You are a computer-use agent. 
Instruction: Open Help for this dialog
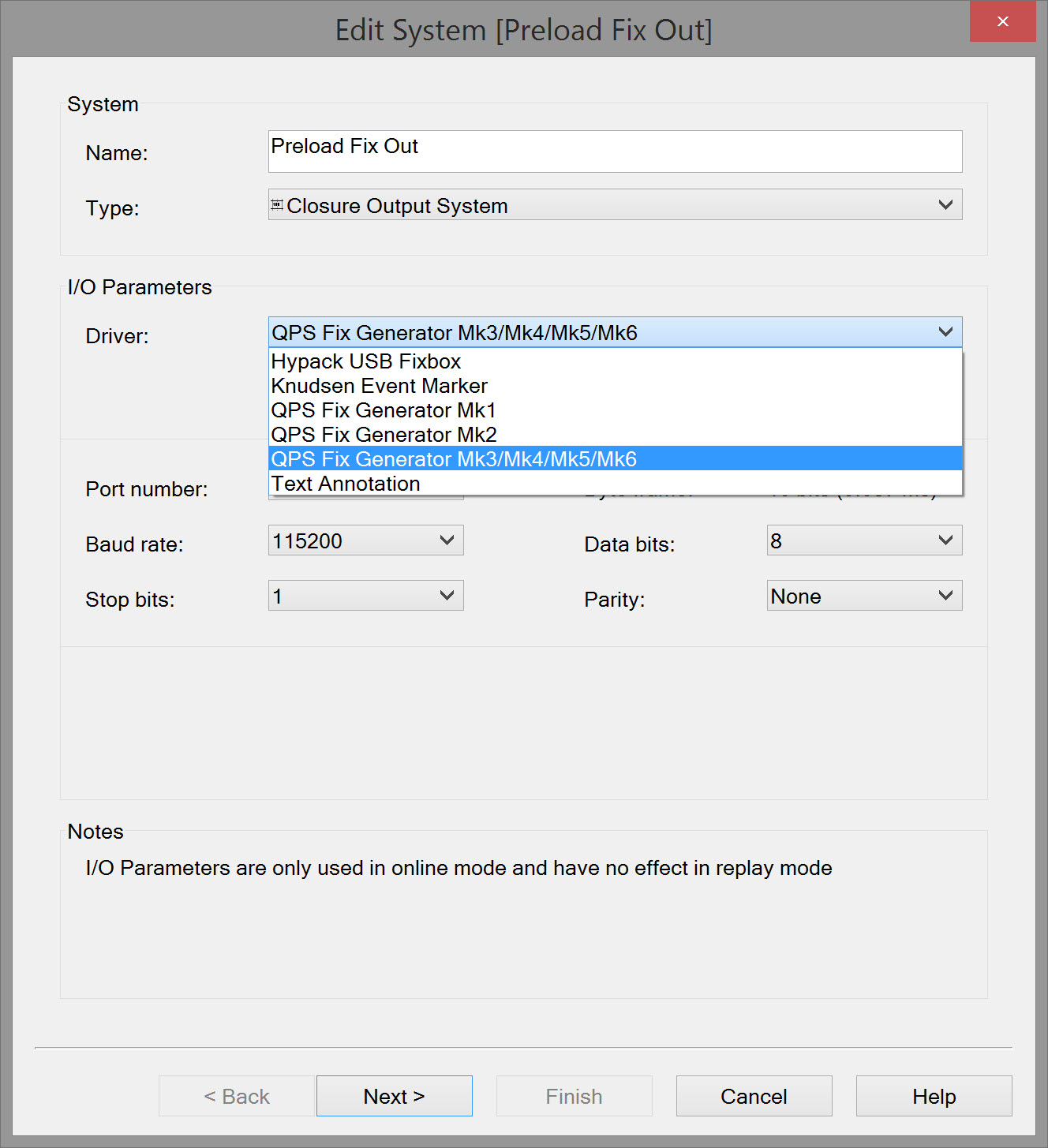pos(934,1096)
